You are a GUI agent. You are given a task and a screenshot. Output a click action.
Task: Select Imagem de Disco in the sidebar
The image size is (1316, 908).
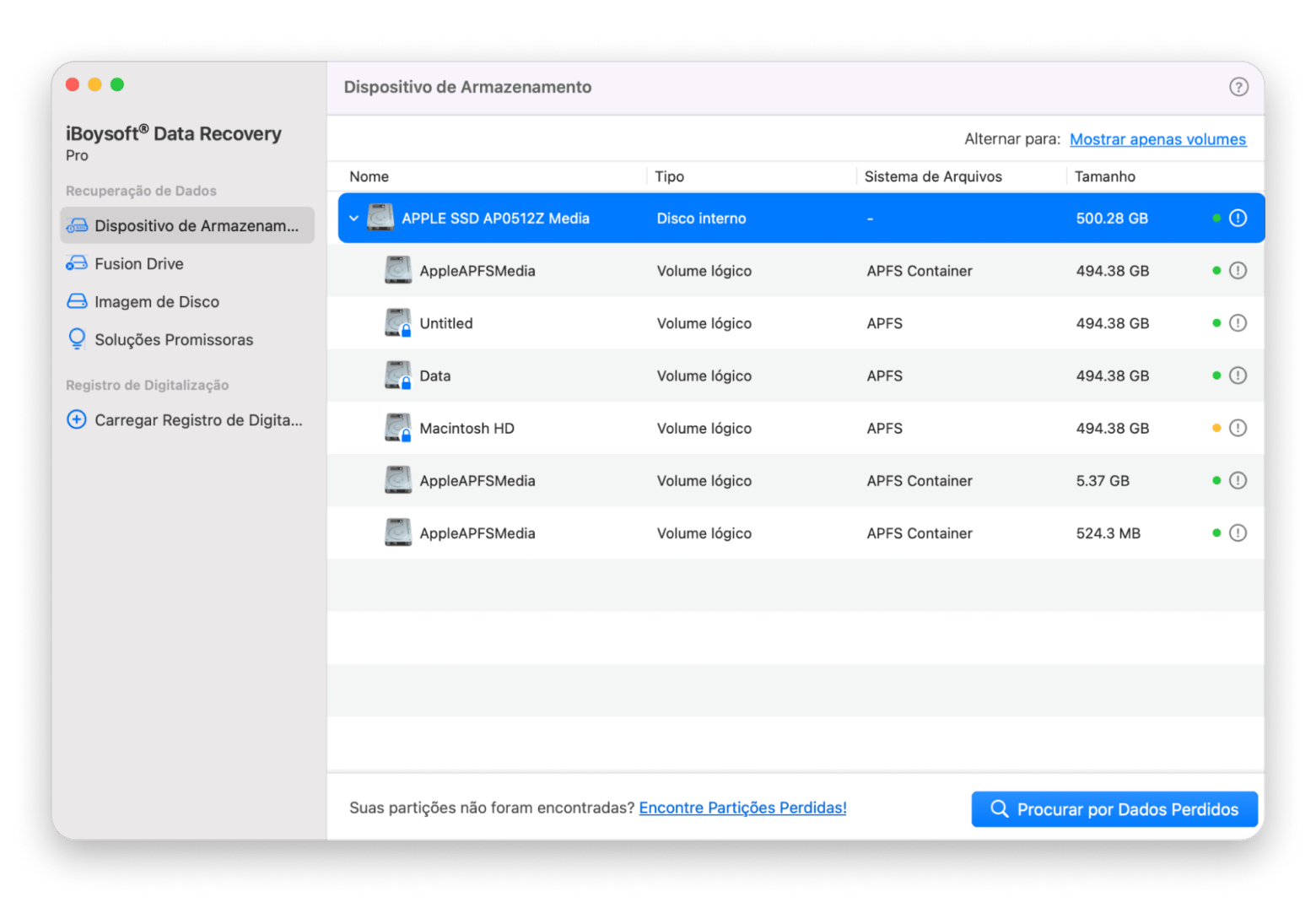click(x=187, y=301)
